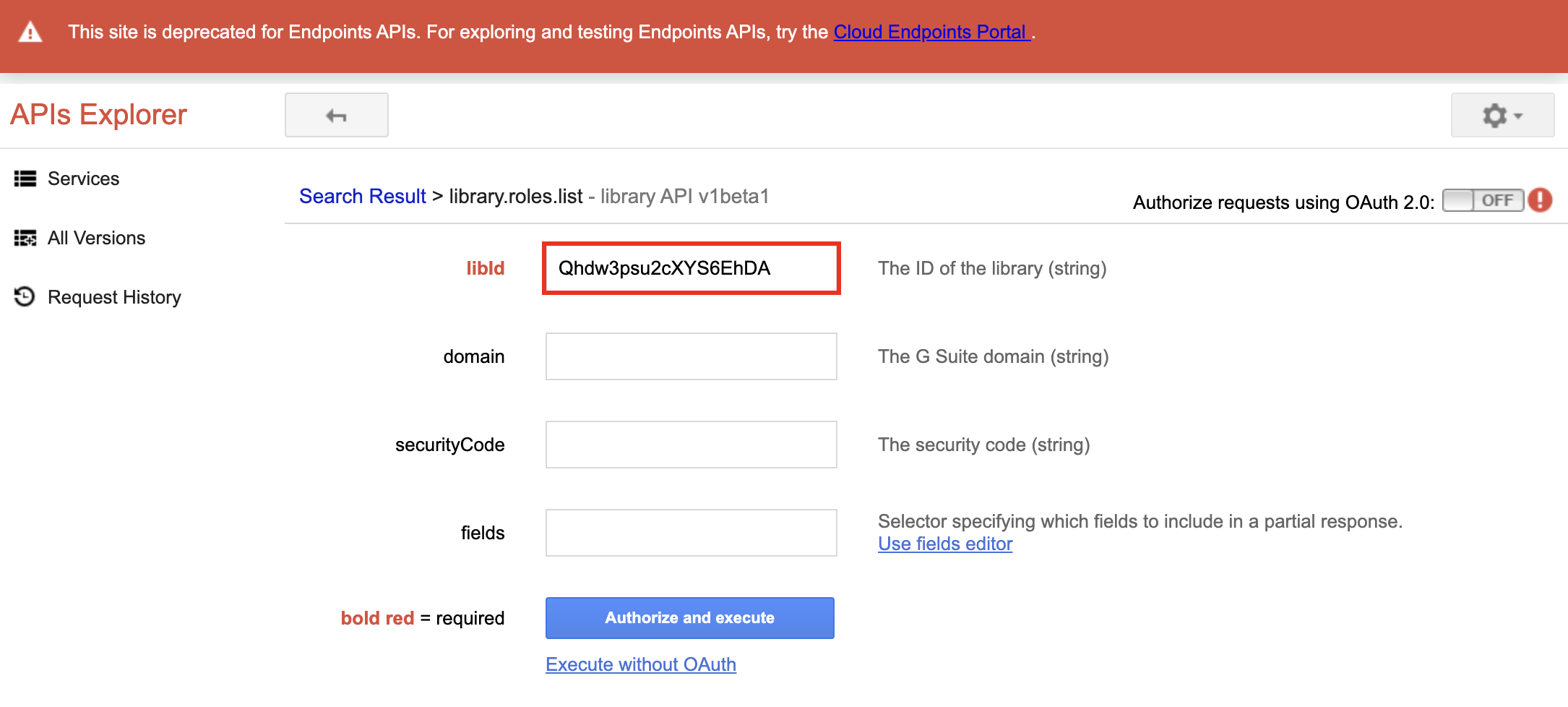Click the back arrow button

click(x=336, y=114)
